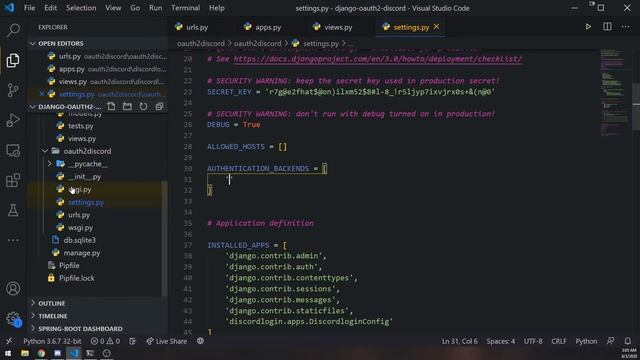
Task: Select Python 3.6.7 32-bit interpreter
Action: point(52,341)
